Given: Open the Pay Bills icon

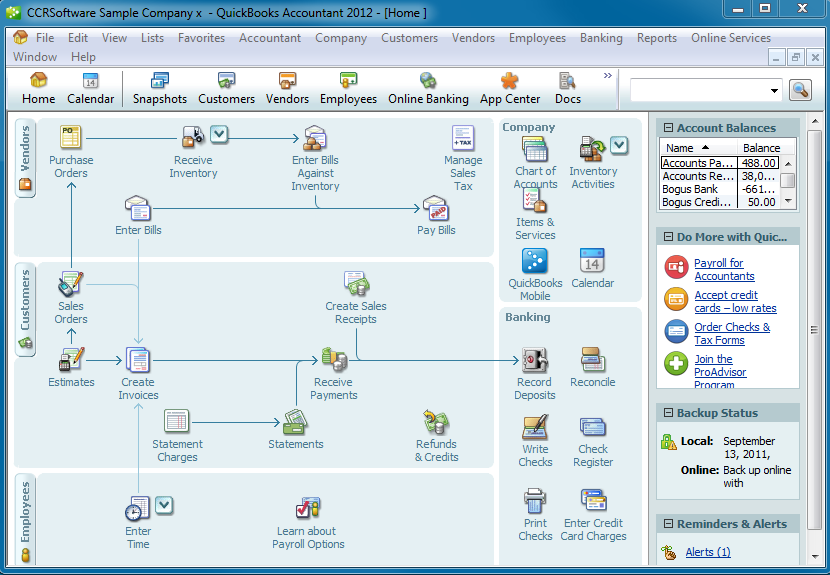Looking at the screenshot, I should click(436, 208).
